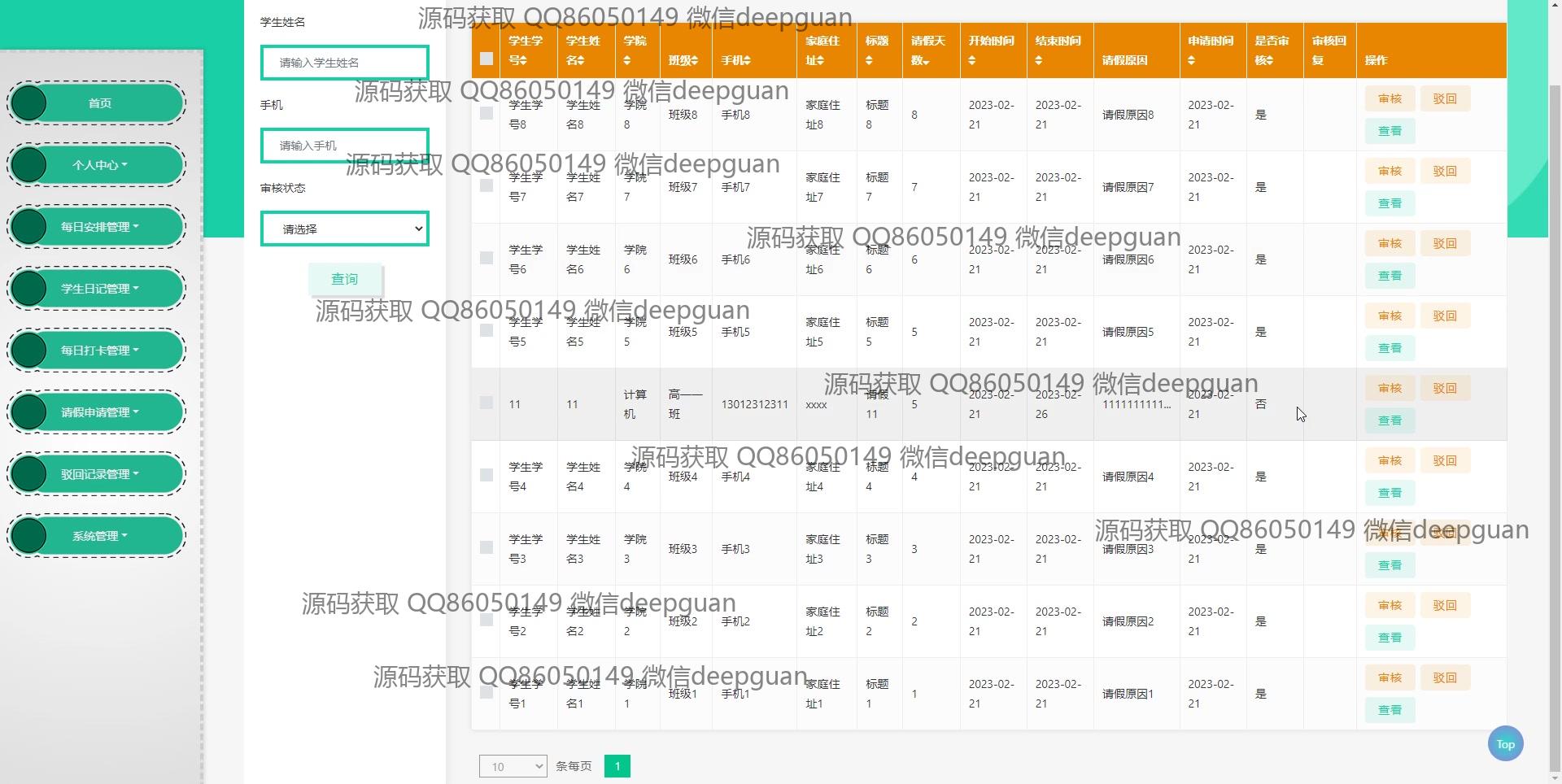Open the 审核状态 请选择 dropdown
Viewport: 1562px width, 784px height.
click(x=344, y=229)
